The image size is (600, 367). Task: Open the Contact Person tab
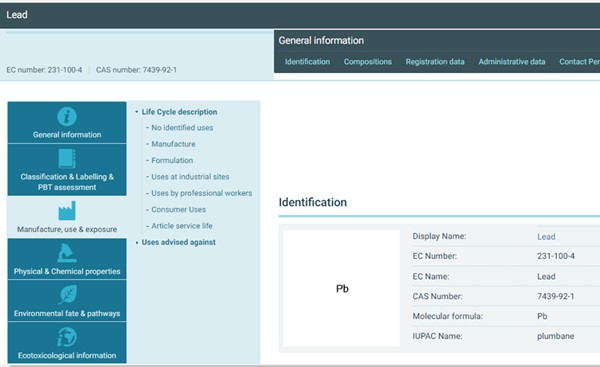579,62
